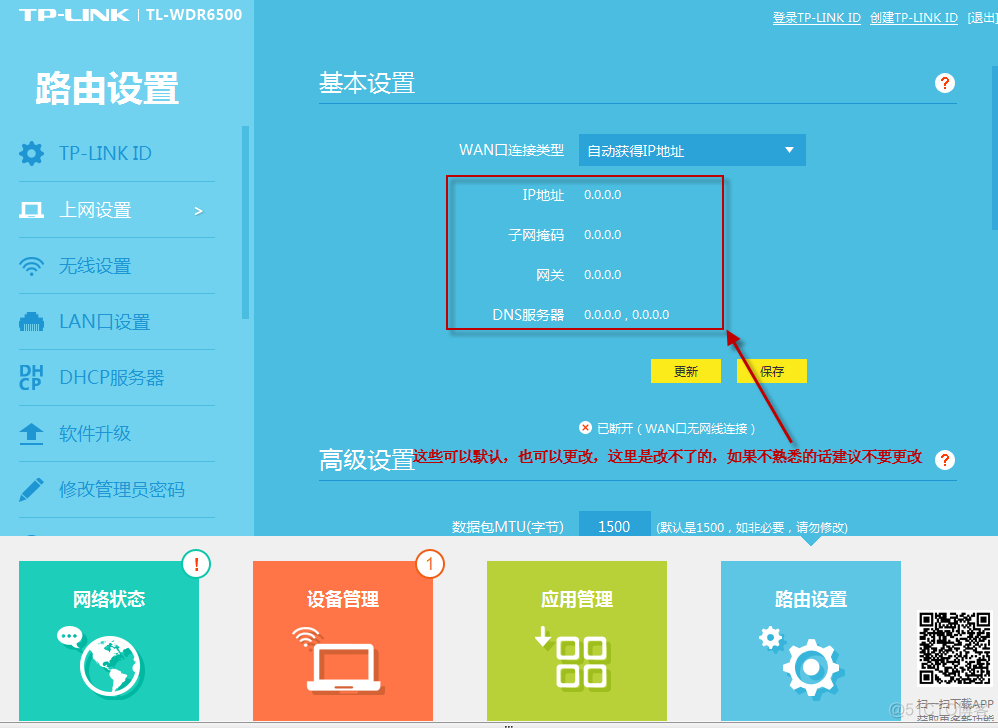998x728 pixels.
Task: Click the DNS服务器 value 0.0.0.0 , 0.0.0.0
Action: (626, 315)
